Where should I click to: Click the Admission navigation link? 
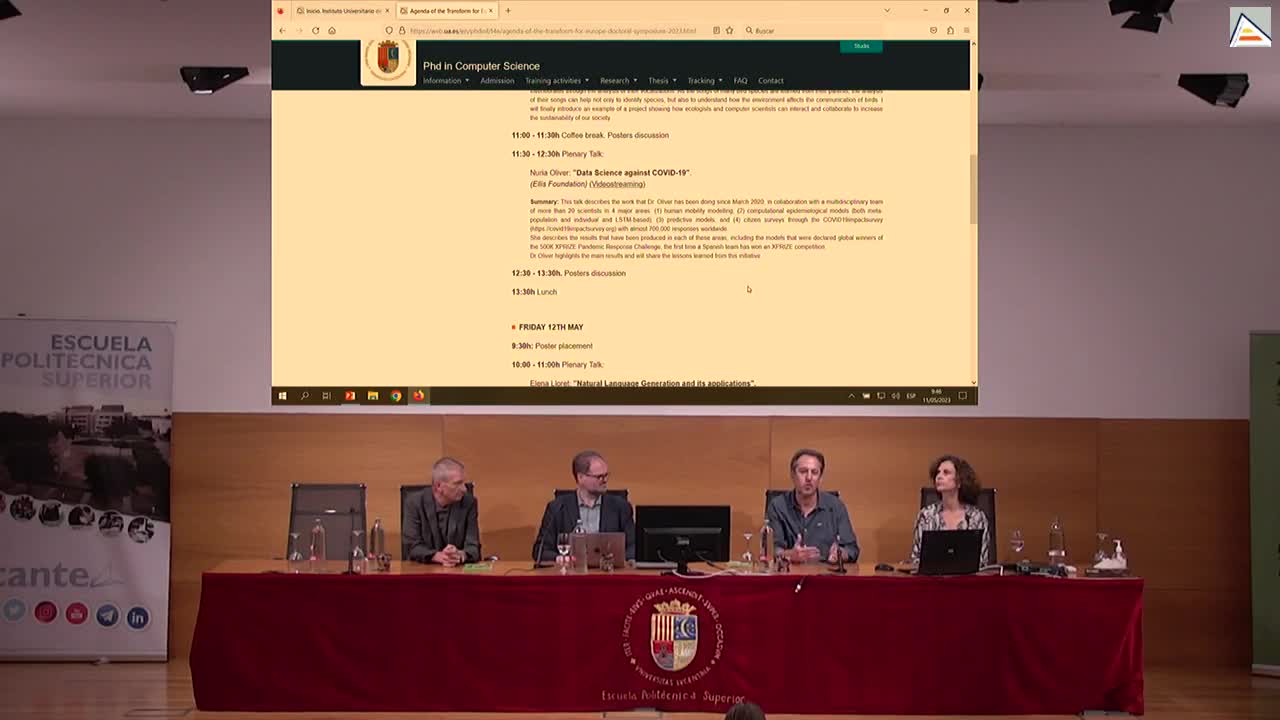pyautogui.click(x=497, y=81)
